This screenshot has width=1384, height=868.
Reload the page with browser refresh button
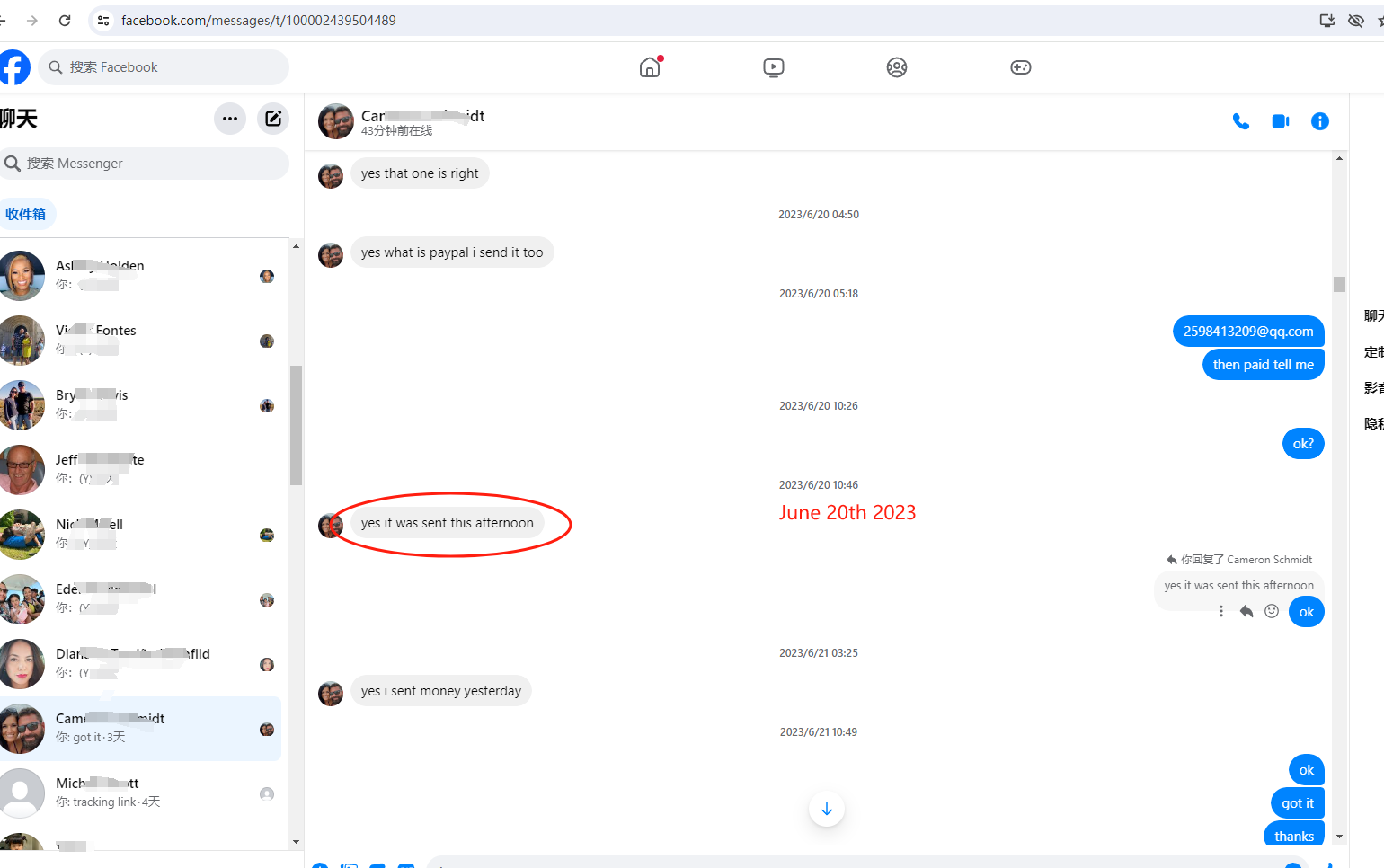click(x=65, y=20)
